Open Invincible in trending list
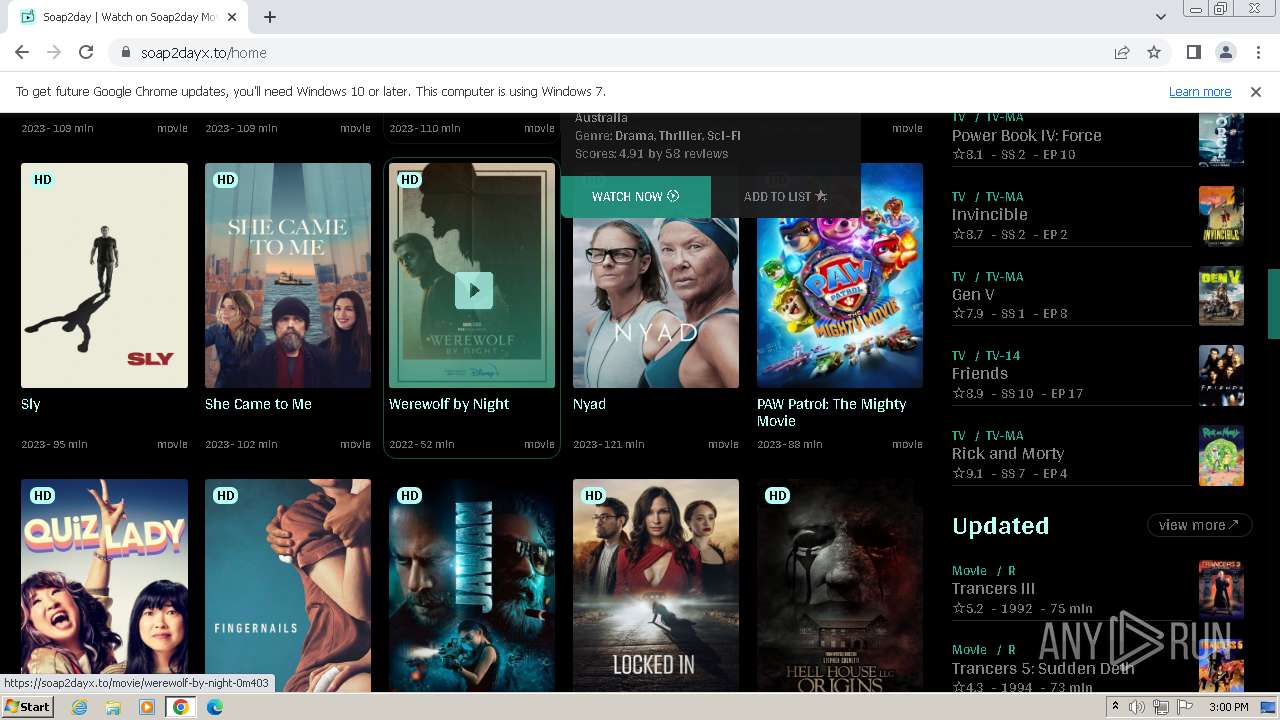Viewport: 1280px width, 720px height. [x=989, y=215]
